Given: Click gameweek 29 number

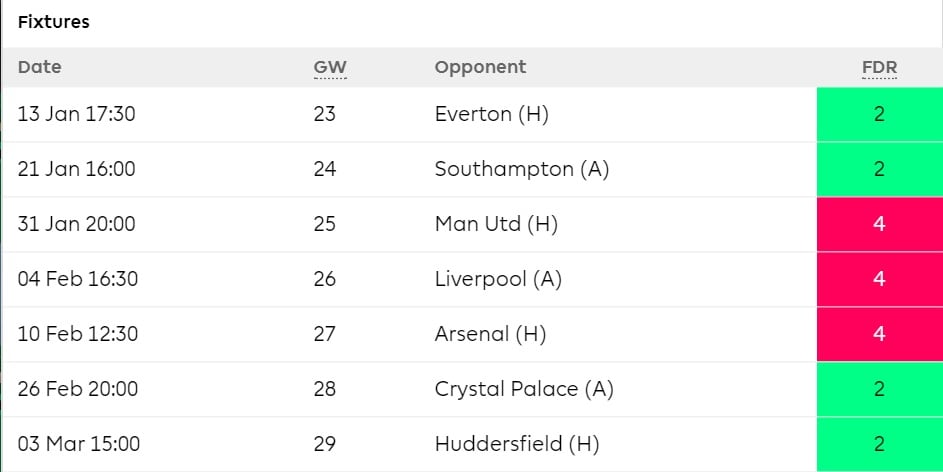Looking at the screenshot, I should pos(324,444).
